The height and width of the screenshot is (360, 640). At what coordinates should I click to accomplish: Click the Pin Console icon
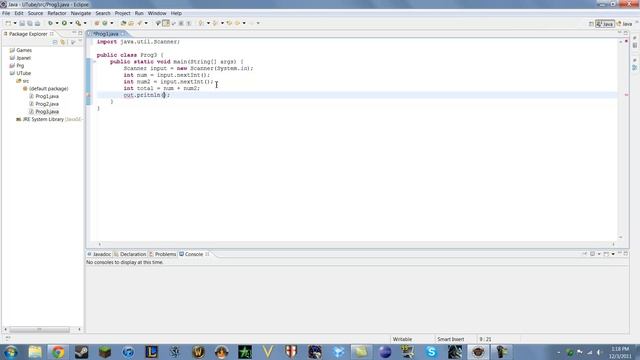584,254
